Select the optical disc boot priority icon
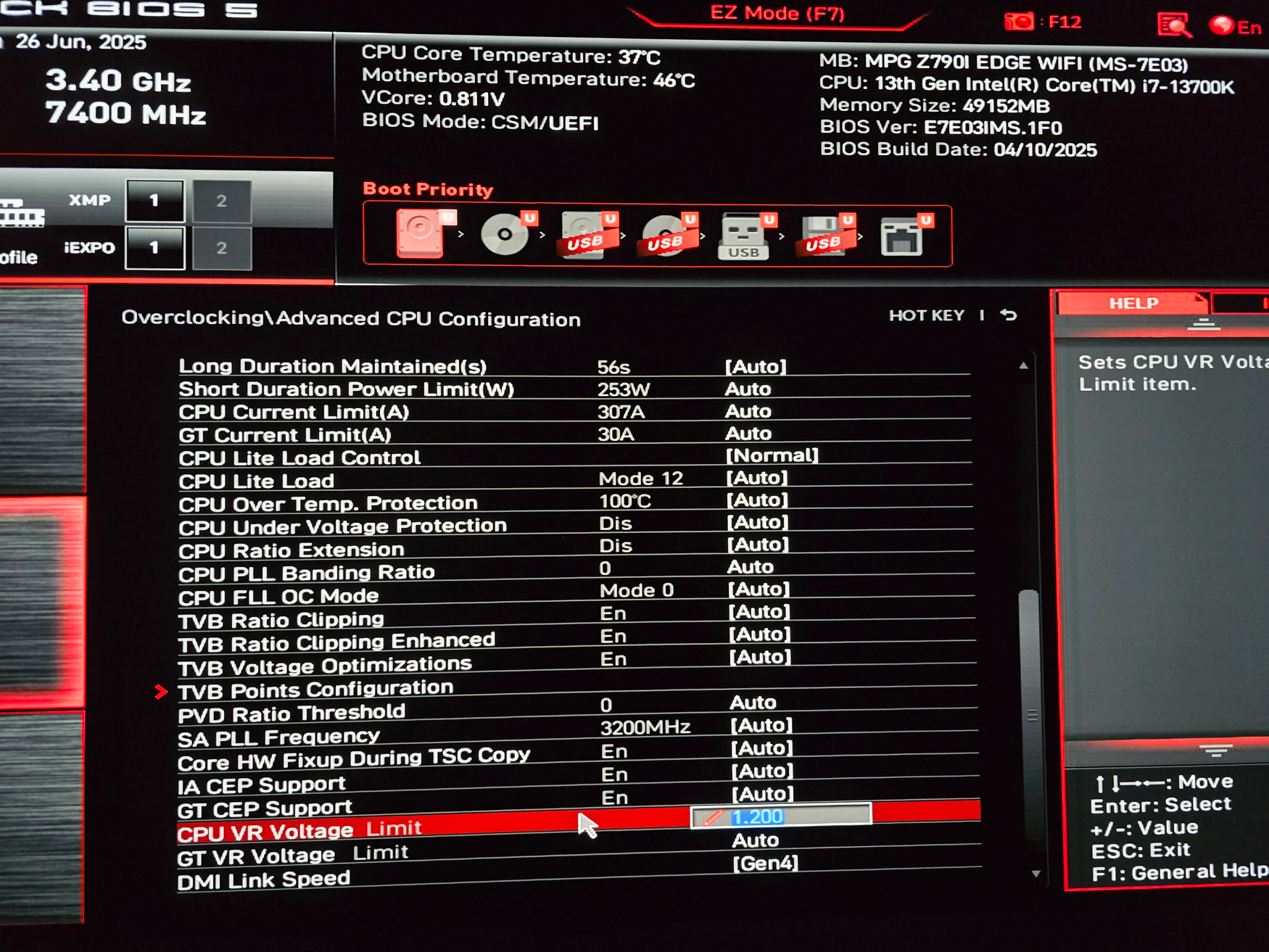 click(x=506, y=233)
